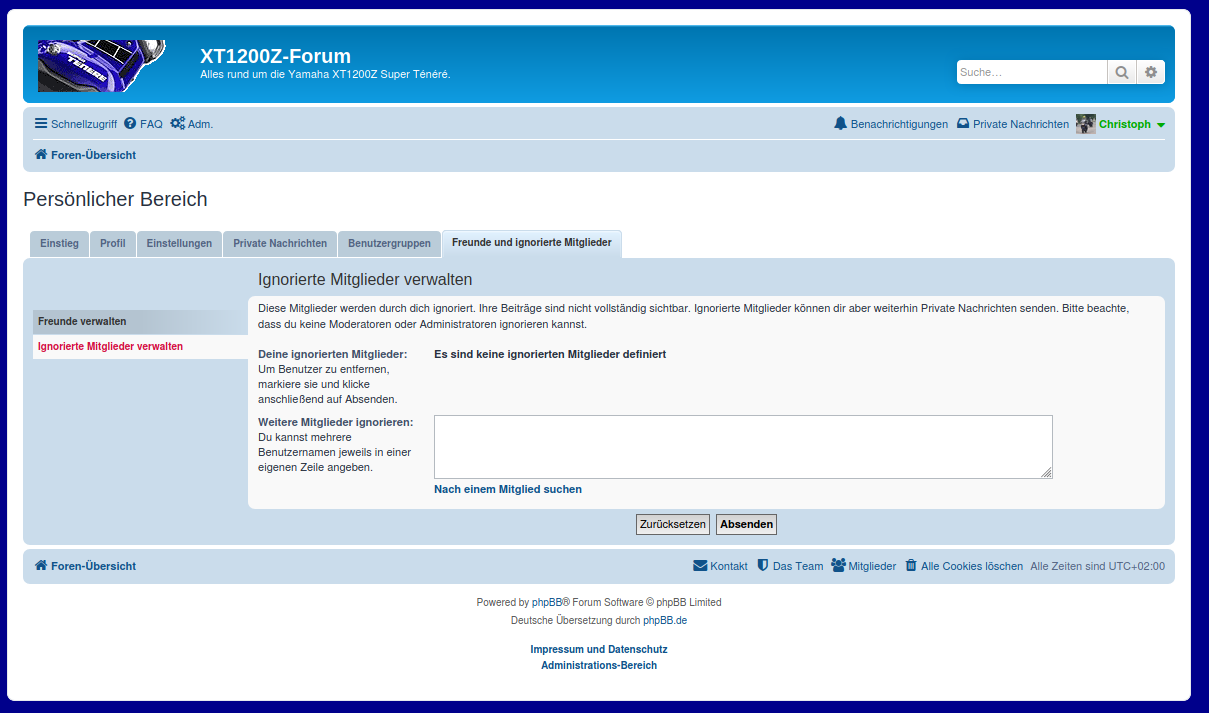Click the Zurücksetzen reset button

[673, 524]
